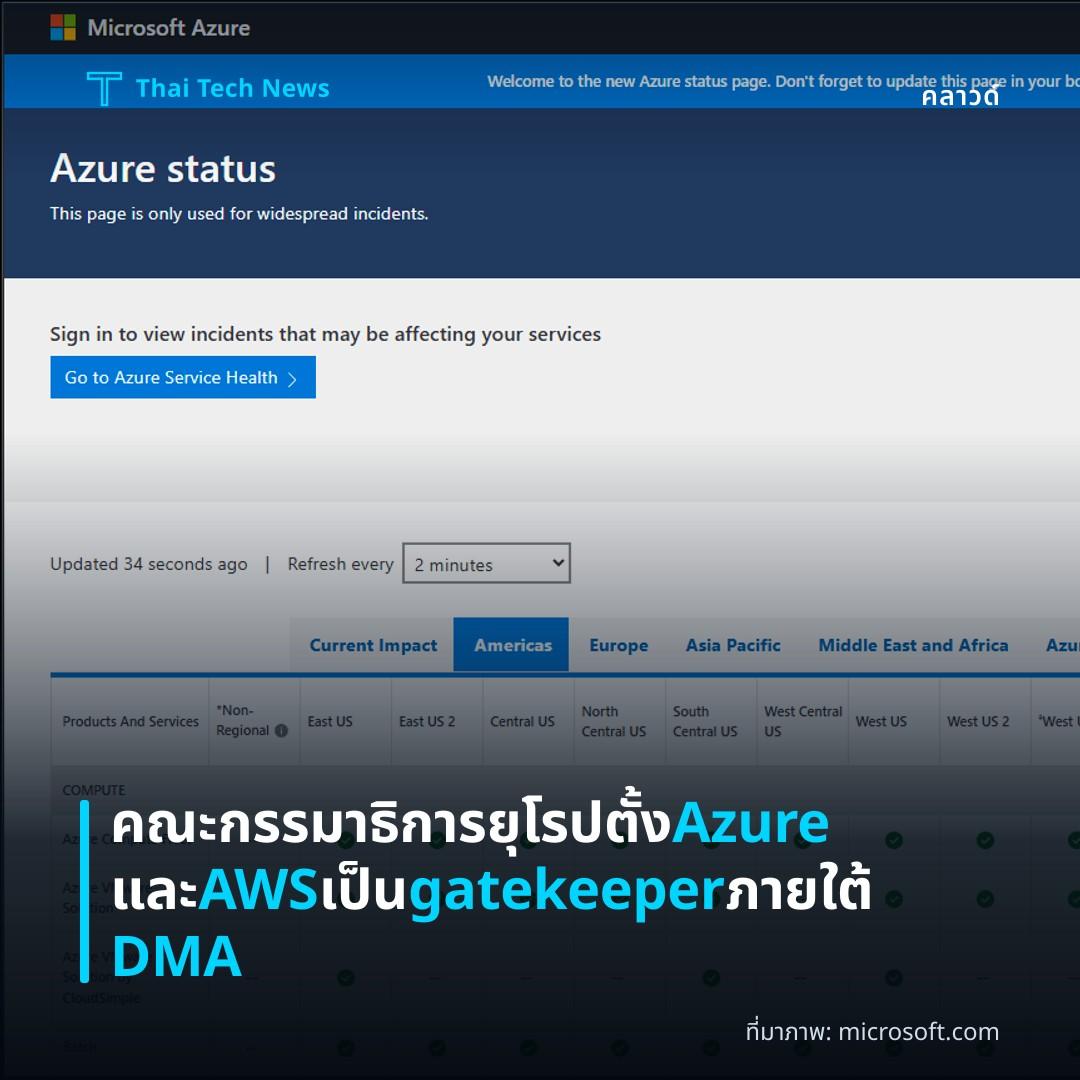Viewport: 1080px width, 1080px height.
Task: Click the COMPUTE section label
Action: point(94,790)
